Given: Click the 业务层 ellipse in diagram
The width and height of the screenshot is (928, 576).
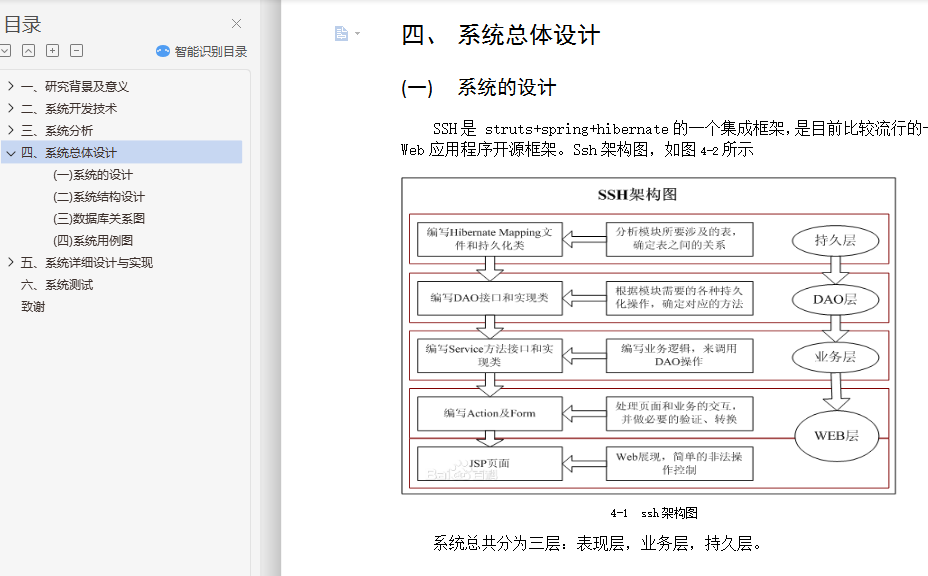Looking at the screenshot, I should tap(835, 356).
